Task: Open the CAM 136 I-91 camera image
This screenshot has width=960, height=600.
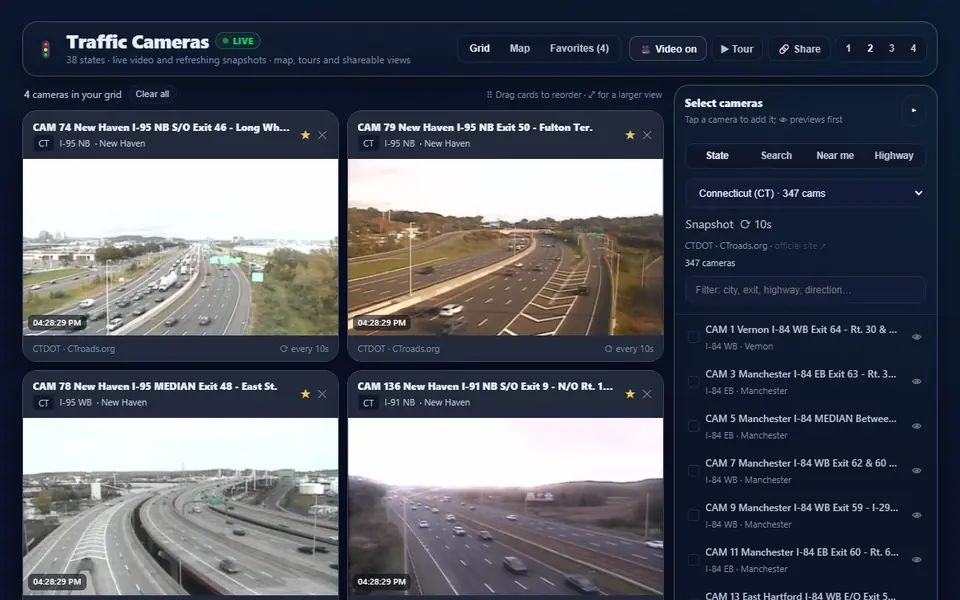Action: pyautogui.click(x=505, y=507)
